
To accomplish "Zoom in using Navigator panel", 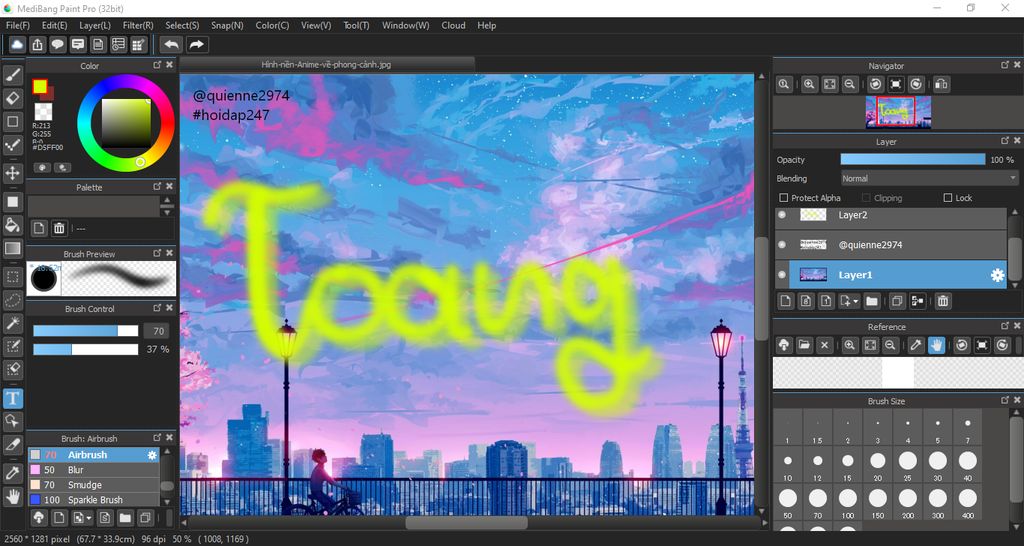I will (809, 84).
